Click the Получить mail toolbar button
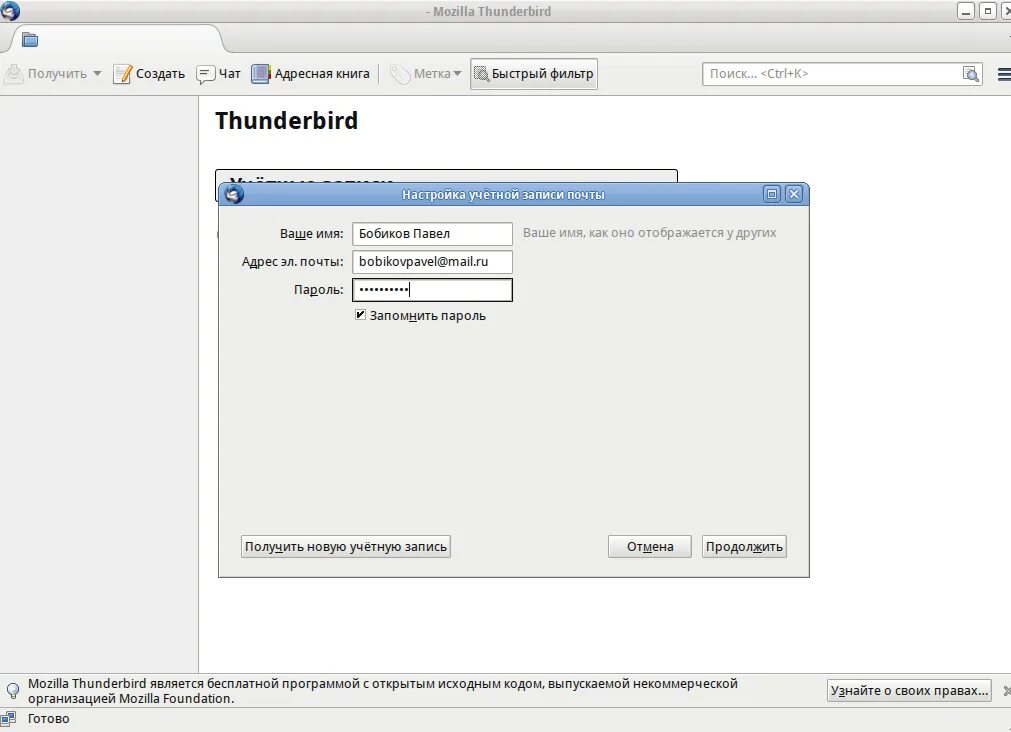Image resolution: width=1011 pixels, height=732 pixels. click(x=46, y=74)
